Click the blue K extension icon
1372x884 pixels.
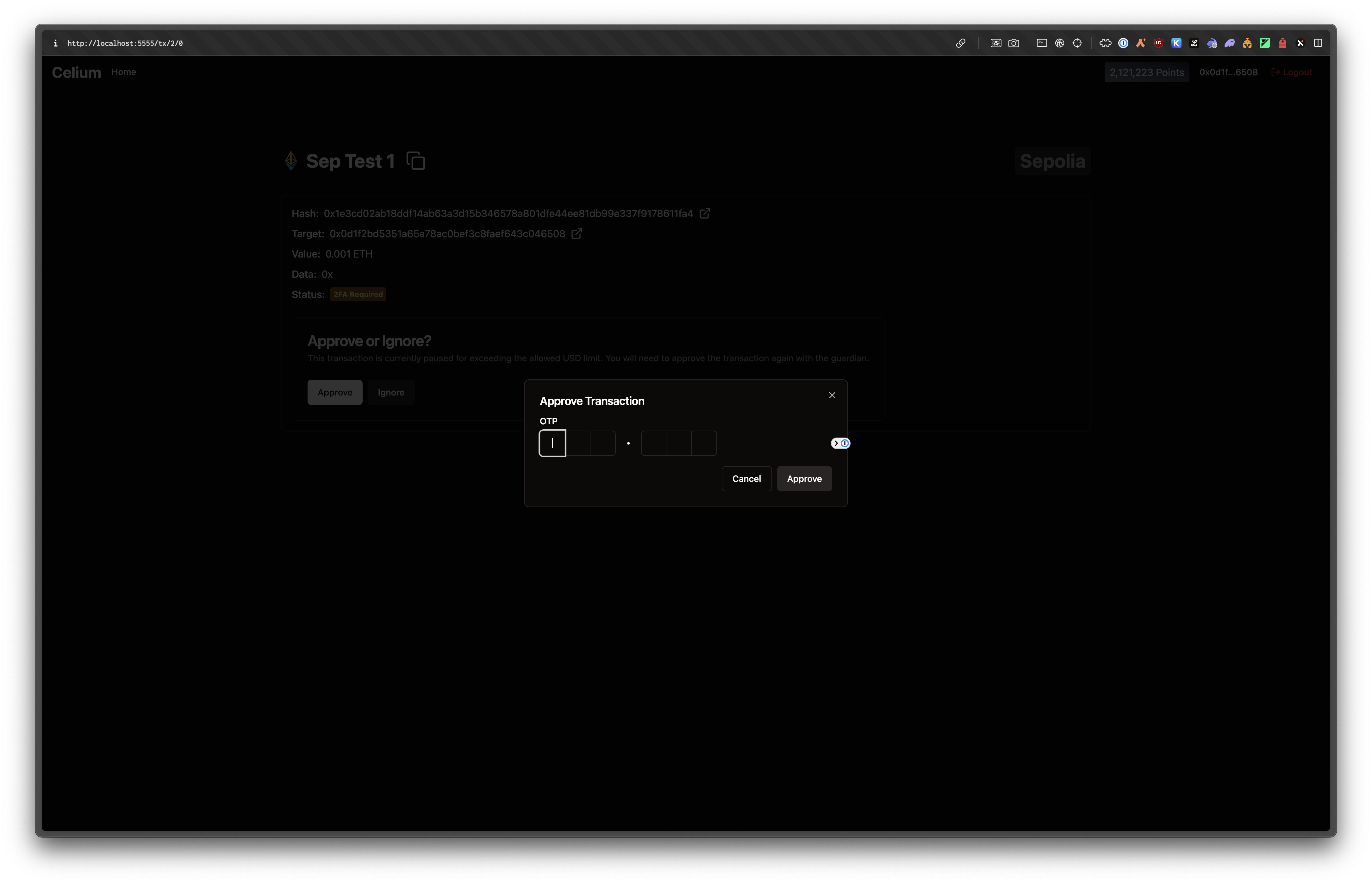coord(1176,43)
